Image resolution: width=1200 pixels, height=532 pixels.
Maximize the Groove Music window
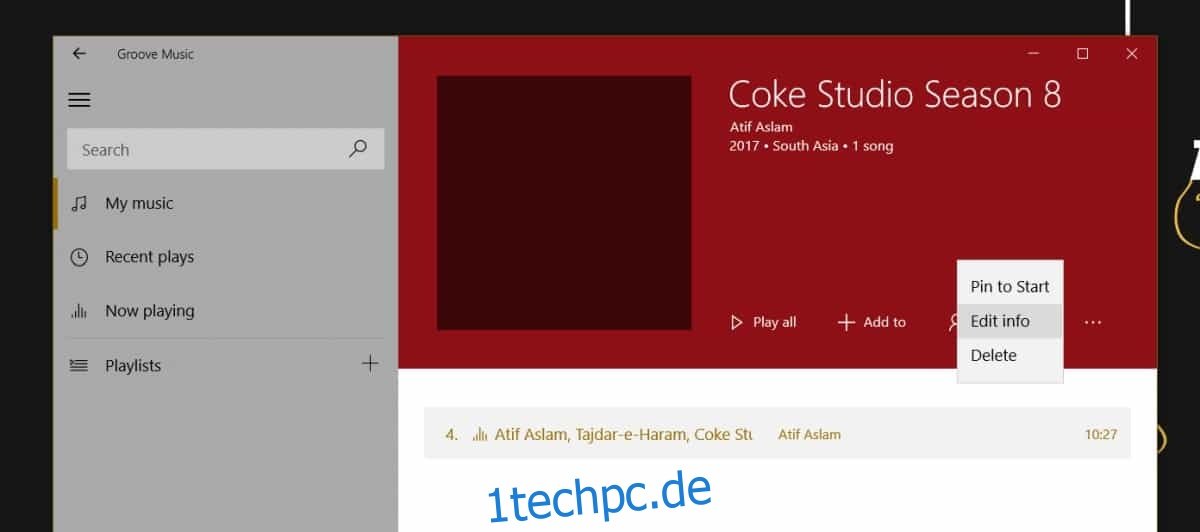tap(1082, 54)
